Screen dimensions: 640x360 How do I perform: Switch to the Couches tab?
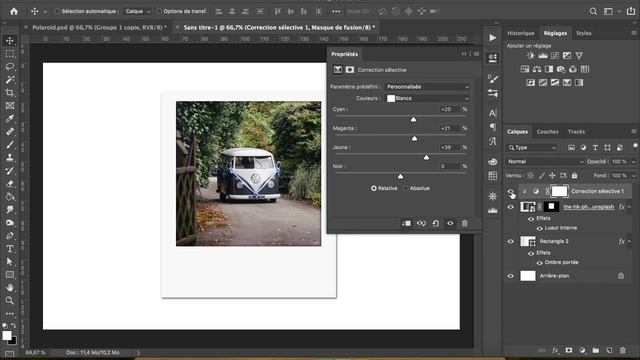(547, 132)
